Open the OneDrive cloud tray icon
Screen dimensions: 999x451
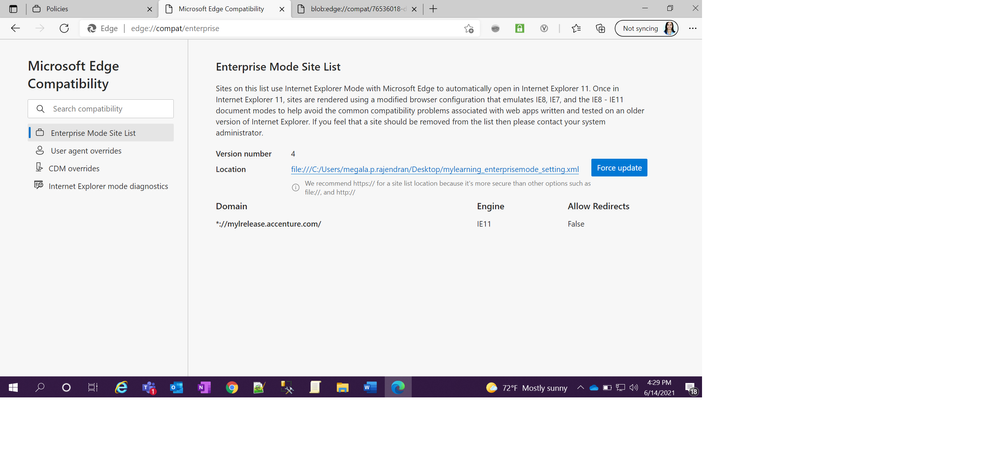[x=594, y=388]
